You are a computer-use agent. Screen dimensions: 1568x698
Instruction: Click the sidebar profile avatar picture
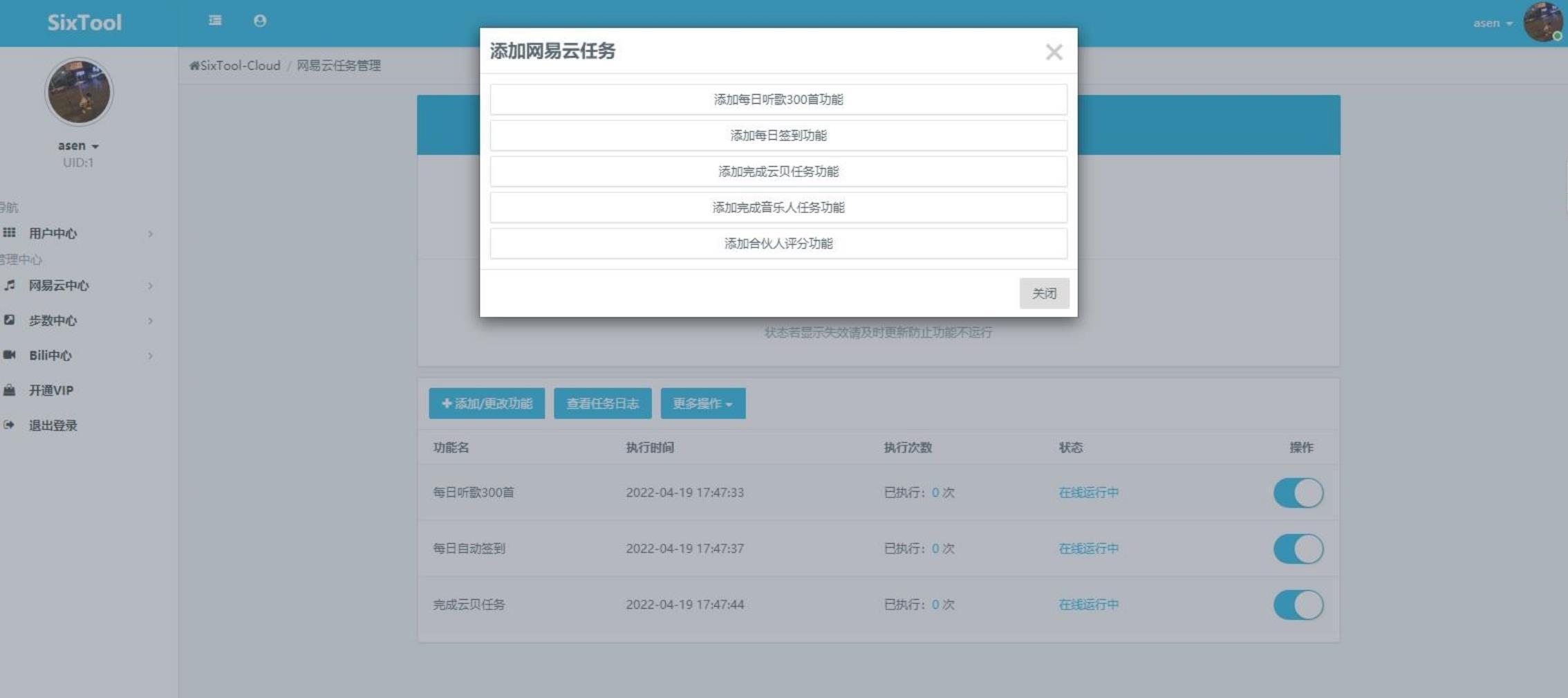pos(79,92)
